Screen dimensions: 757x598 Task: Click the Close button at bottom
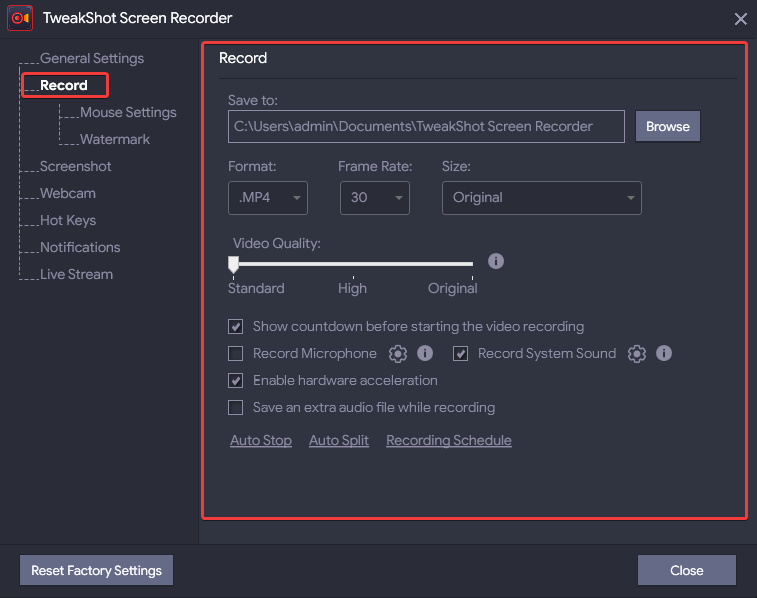pyautogui.click(x=687, y=570)
